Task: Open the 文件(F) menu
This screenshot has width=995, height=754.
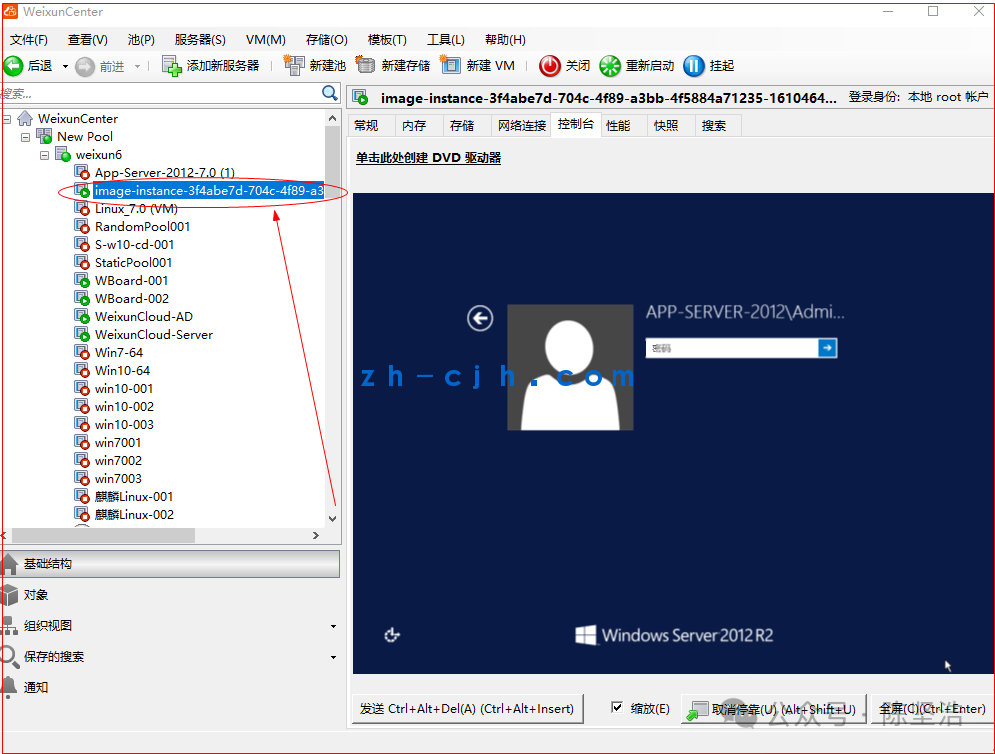Action: pyautogui.click(x=29, y=39)
